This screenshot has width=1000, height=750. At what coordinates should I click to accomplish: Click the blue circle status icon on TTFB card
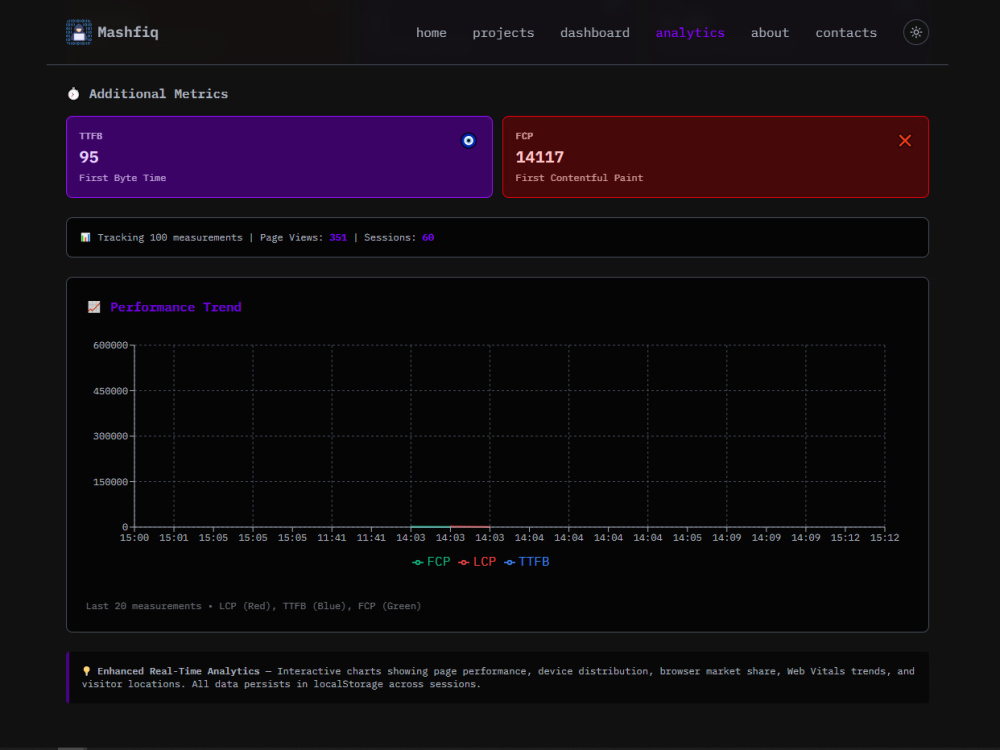click(x=468, y=140)
